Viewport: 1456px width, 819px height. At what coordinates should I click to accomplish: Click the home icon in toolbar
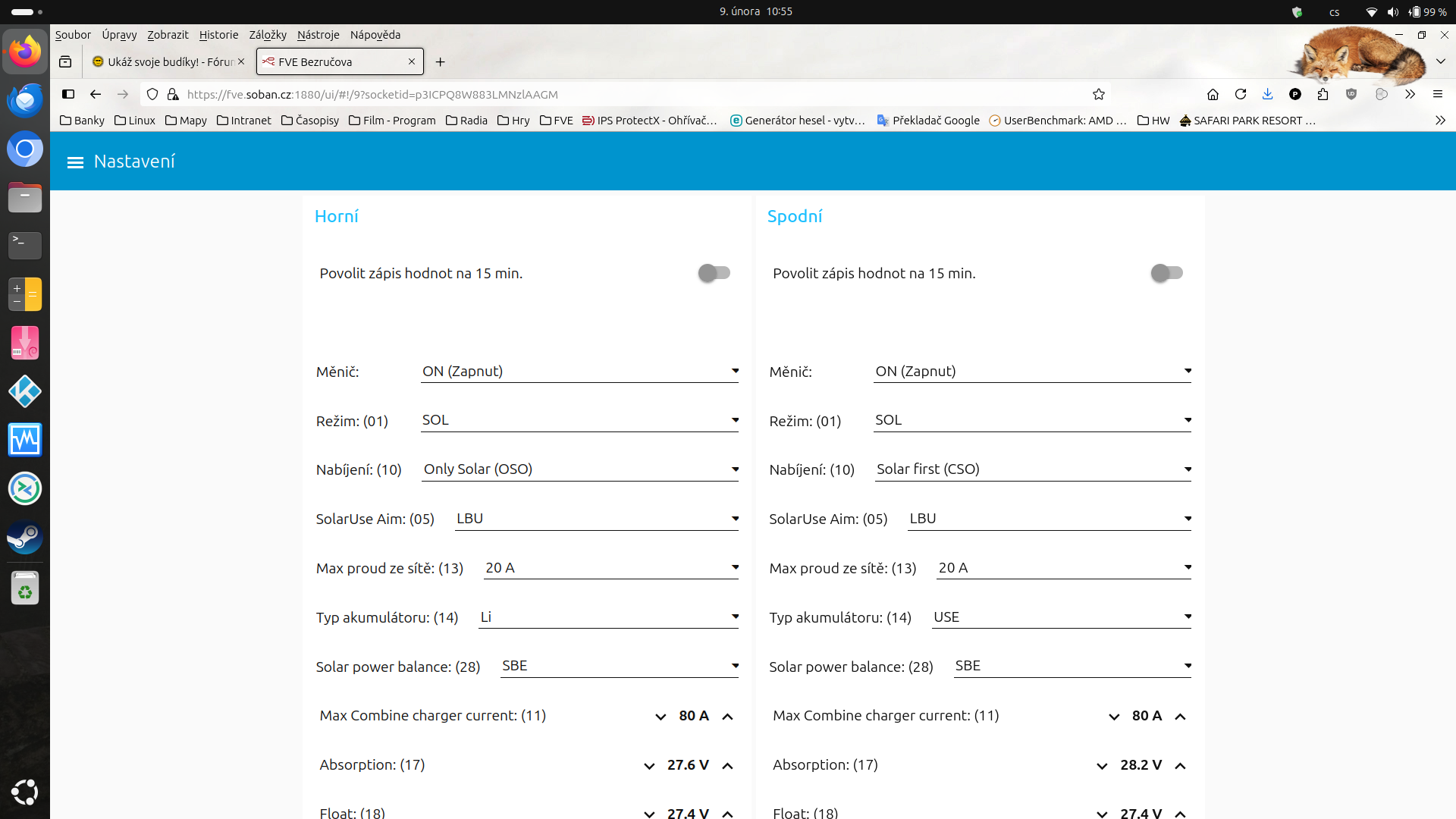1213,94
